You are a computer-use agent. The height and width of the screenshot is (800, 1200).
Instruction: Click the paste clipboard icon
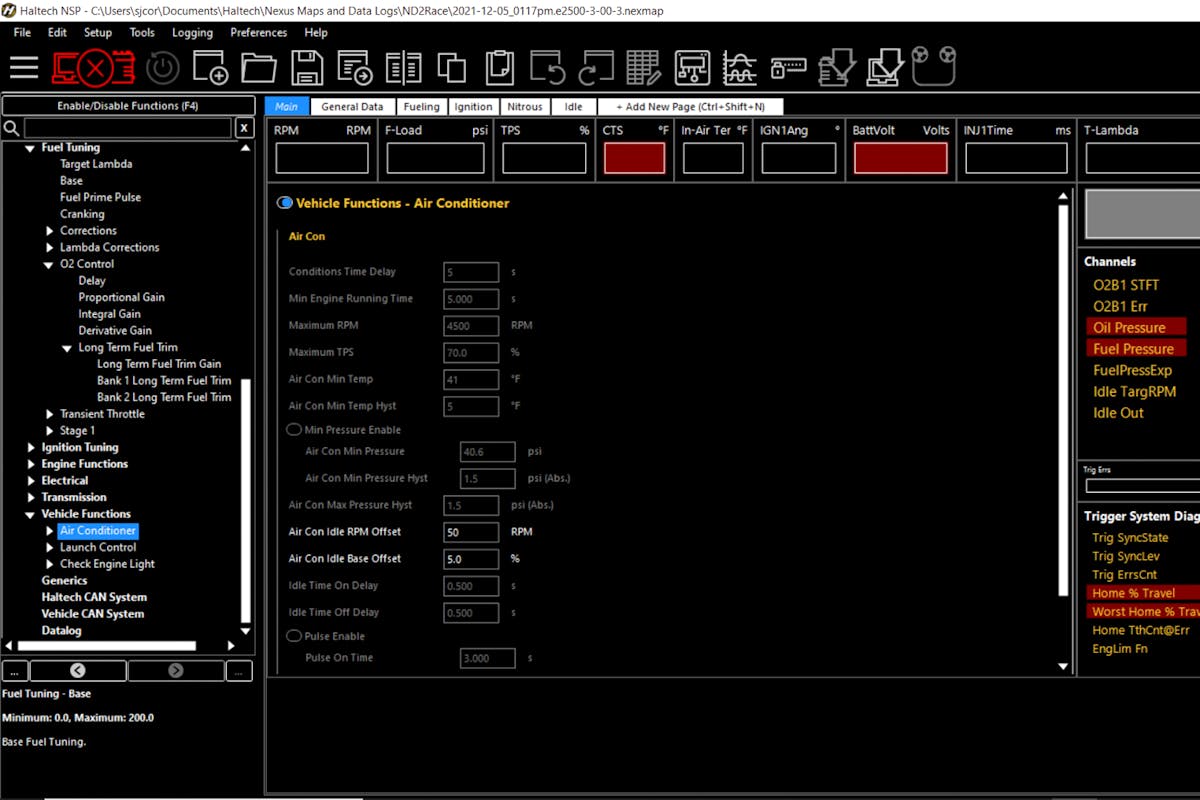tap(499, 68)
